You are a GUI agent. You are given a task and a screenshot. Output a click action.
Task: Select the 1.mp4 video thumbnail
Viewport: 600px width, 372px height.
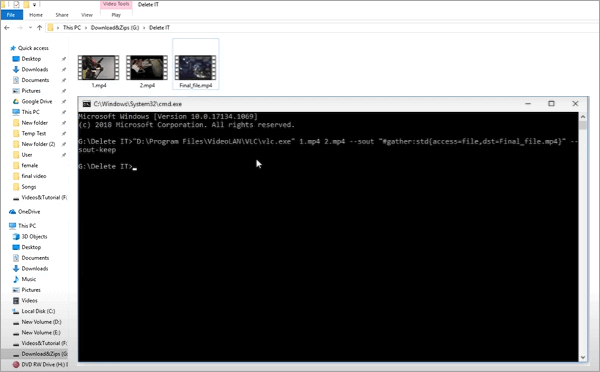[99, 68]
